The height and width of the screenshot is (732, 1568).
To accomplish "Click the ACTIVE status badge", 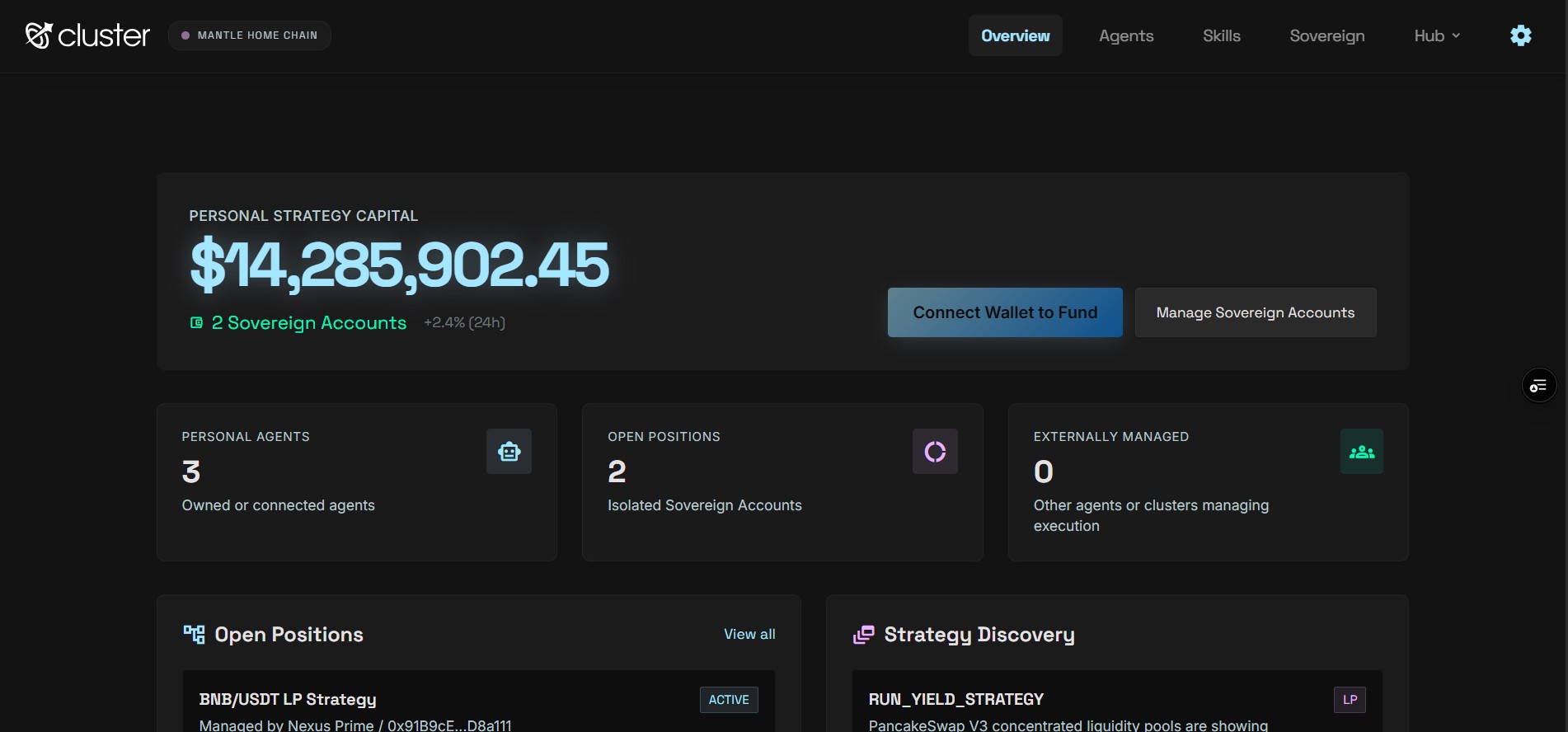I will click(729, 700).
